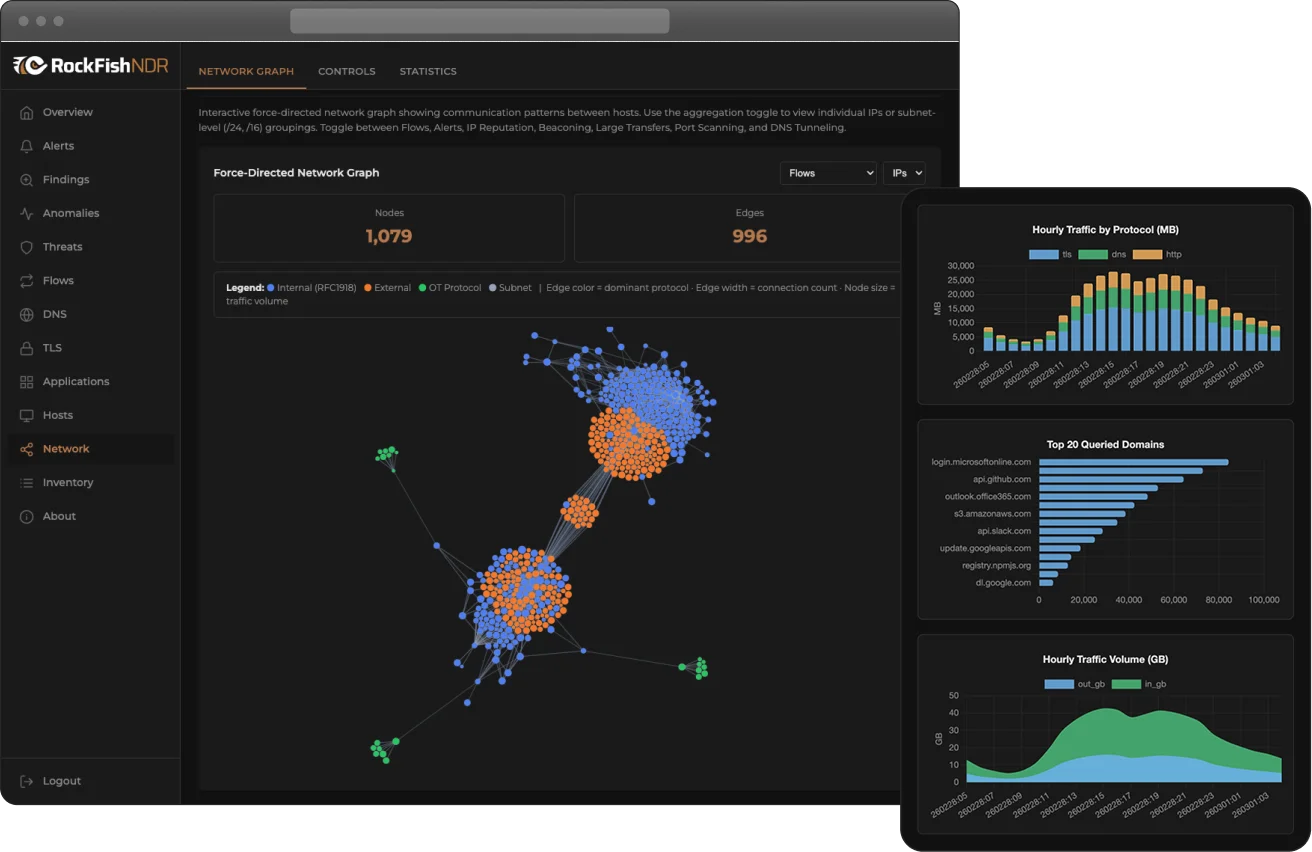
Task: Click the Logout icon at the sidebar bottom
Action: (28, 780)
